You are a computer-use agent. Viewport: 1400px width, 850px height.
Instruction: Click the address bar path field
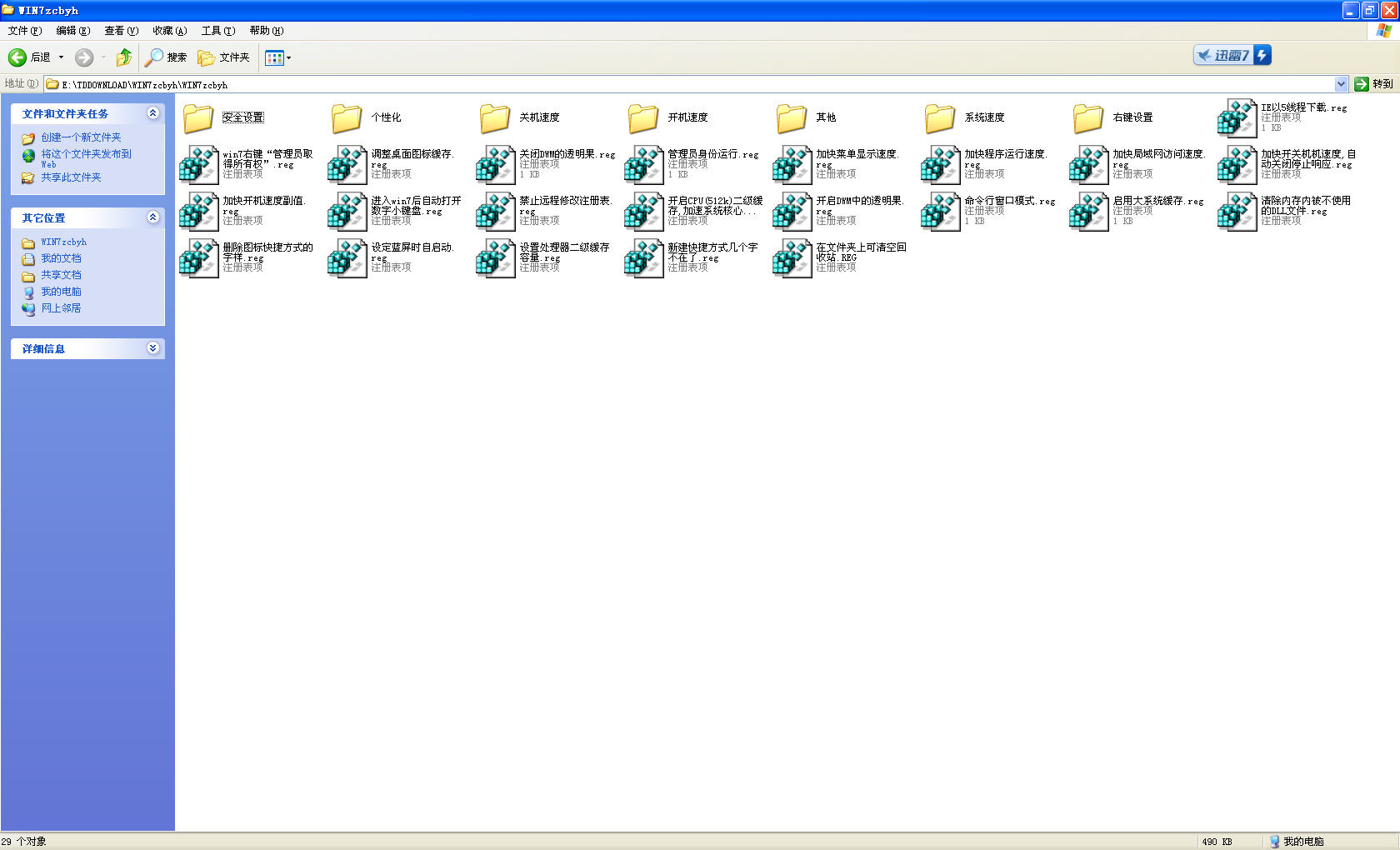click(x=696, y=84)
